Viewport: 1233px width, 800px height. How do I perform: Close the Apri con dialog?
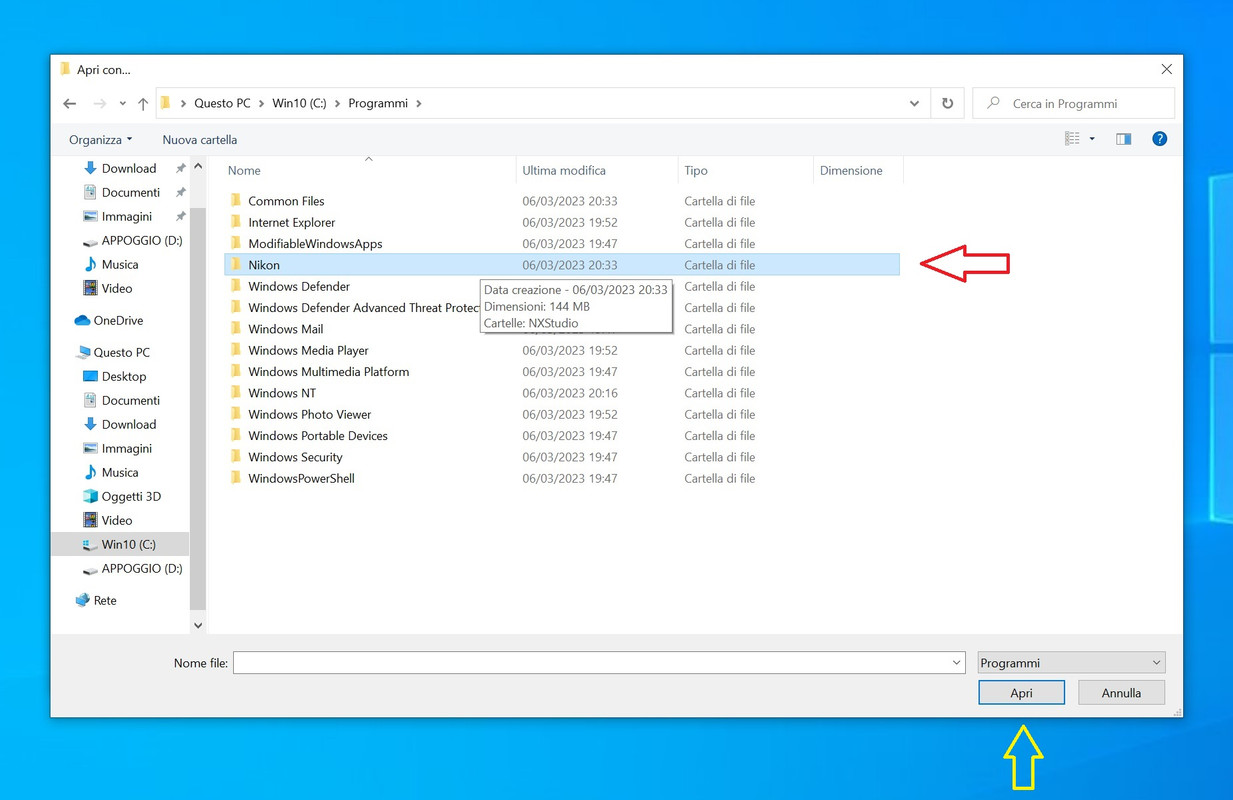click(1166, 70)
